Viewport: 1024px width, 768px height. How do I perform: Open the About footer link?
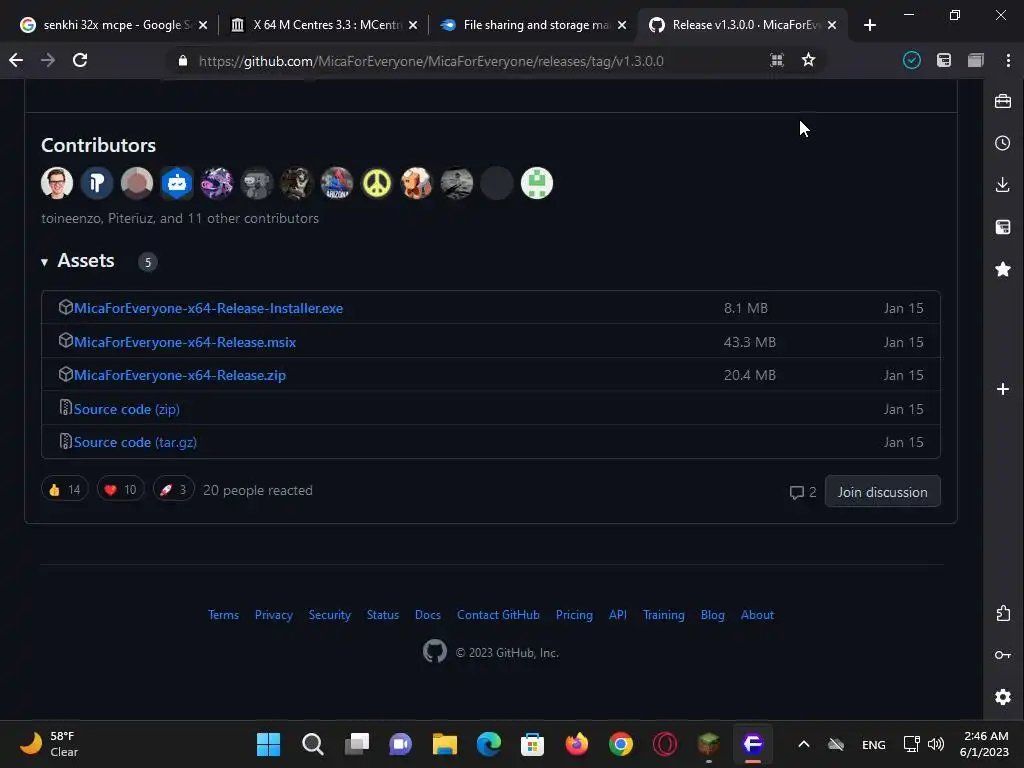pyautogui.click(x=757, y=615)
